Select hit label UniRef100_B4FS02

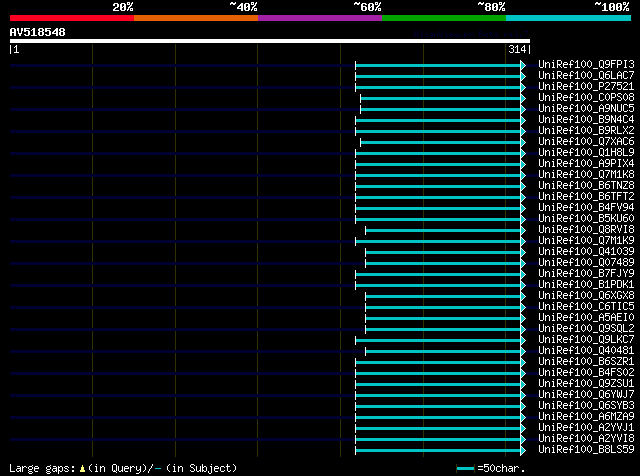pos(586,373)
